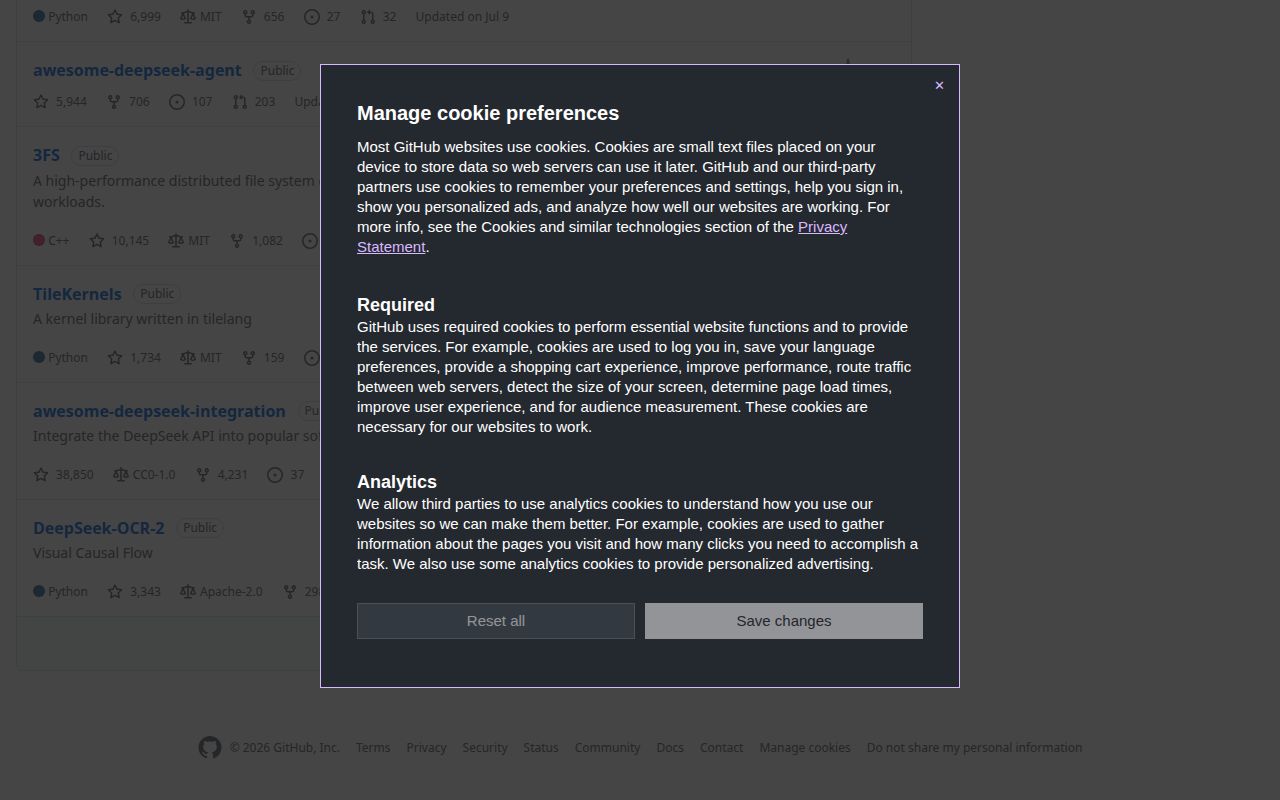Screen dimensions: 1280x800
Task: Click the Public badge beside 3FS
Action: click(95, 156)
